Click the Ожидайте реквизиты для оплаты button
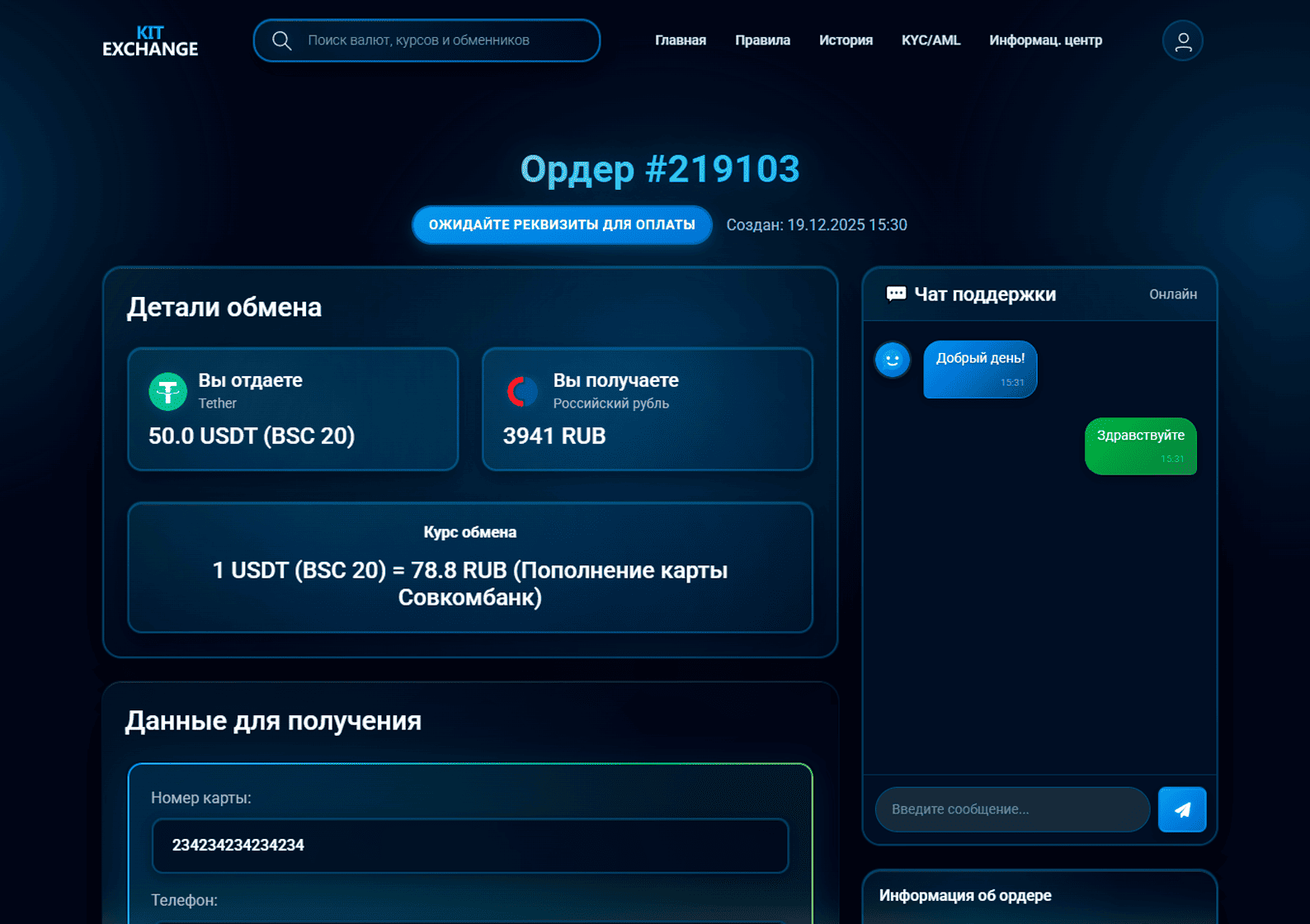Screen dimensions: 1310x924 [x=562, y=225]
